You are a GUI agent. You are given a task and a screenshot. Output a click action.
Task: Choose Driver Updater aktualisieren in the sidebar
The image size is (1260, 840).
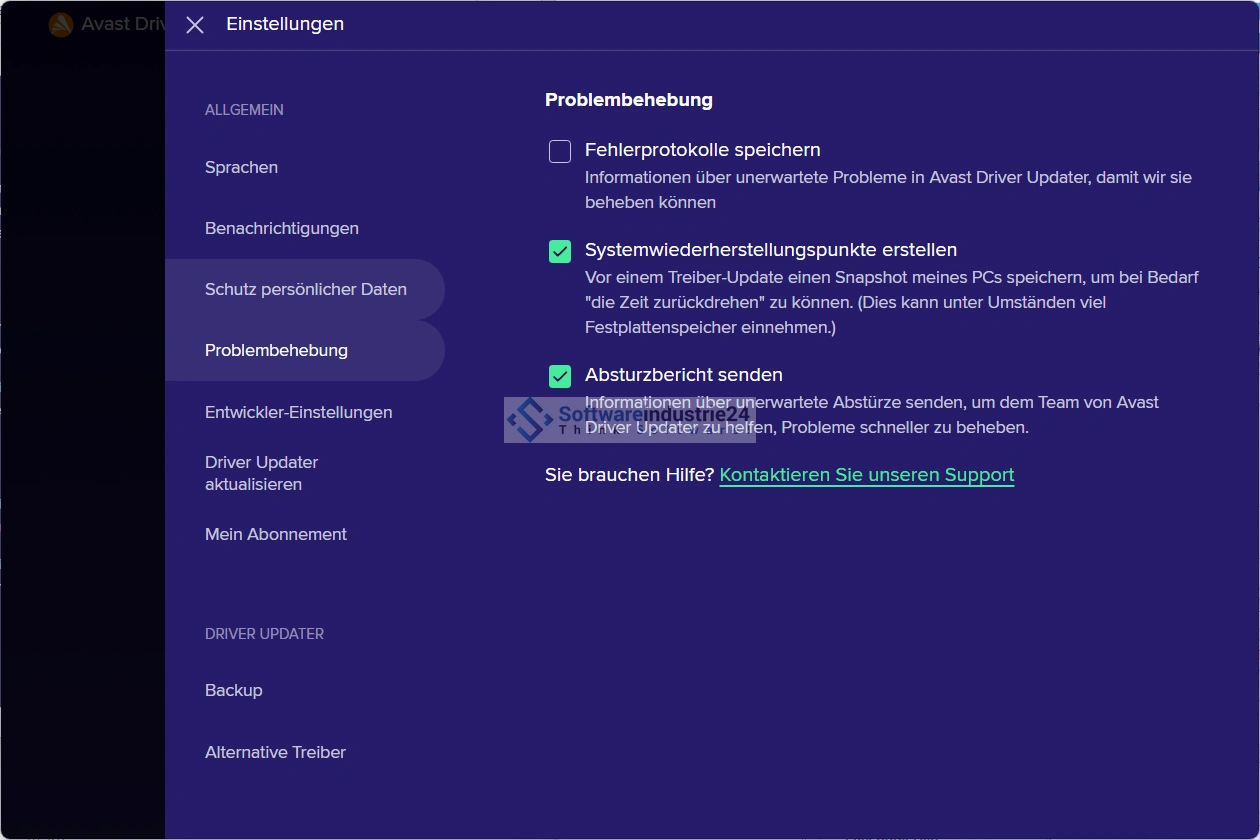click(x=261, y=473)
